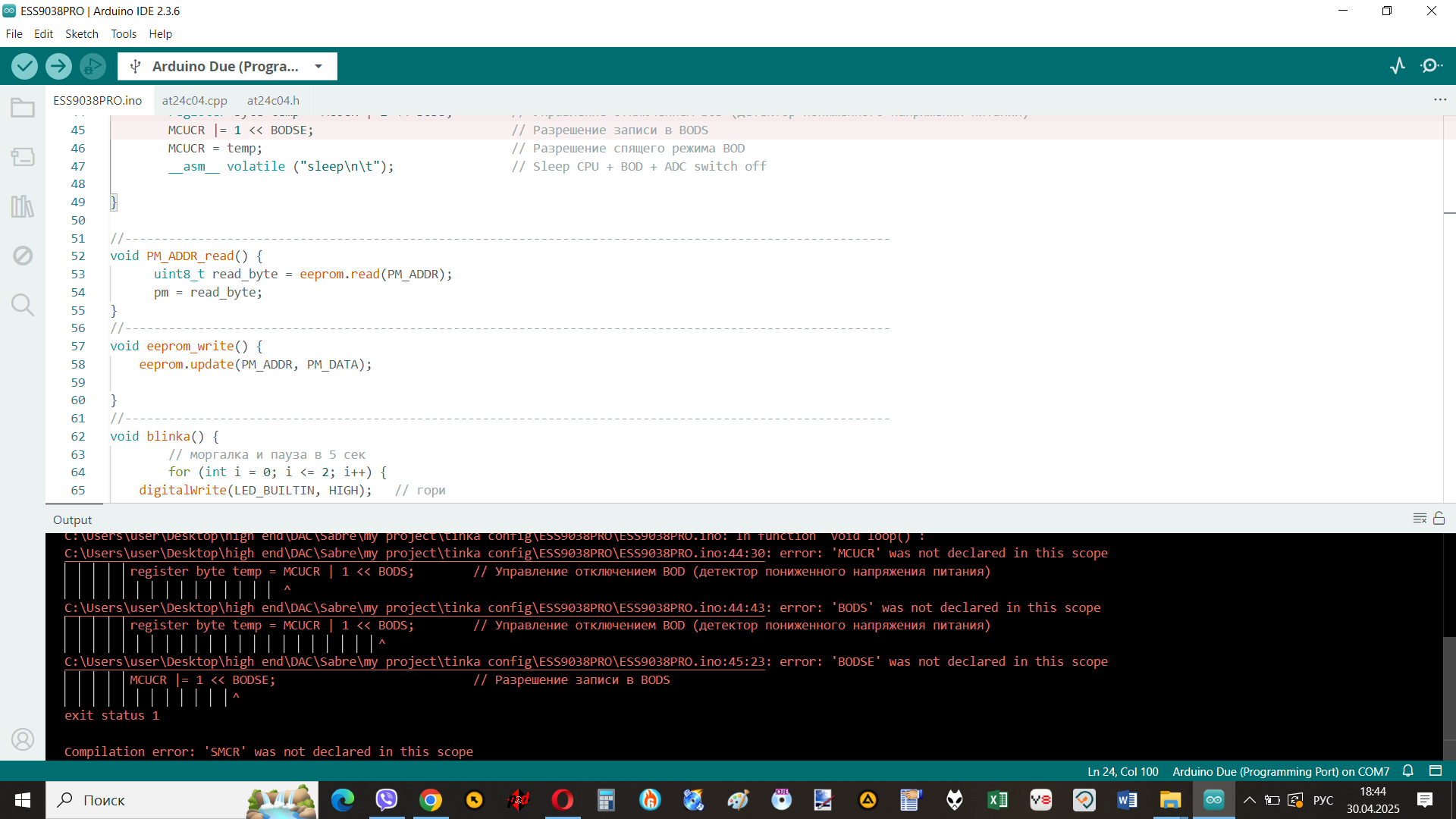This screenshot has width=1456, height=819.
Task: Click Ln 24, Col 100 in status bar
Action: [1122, 771]
